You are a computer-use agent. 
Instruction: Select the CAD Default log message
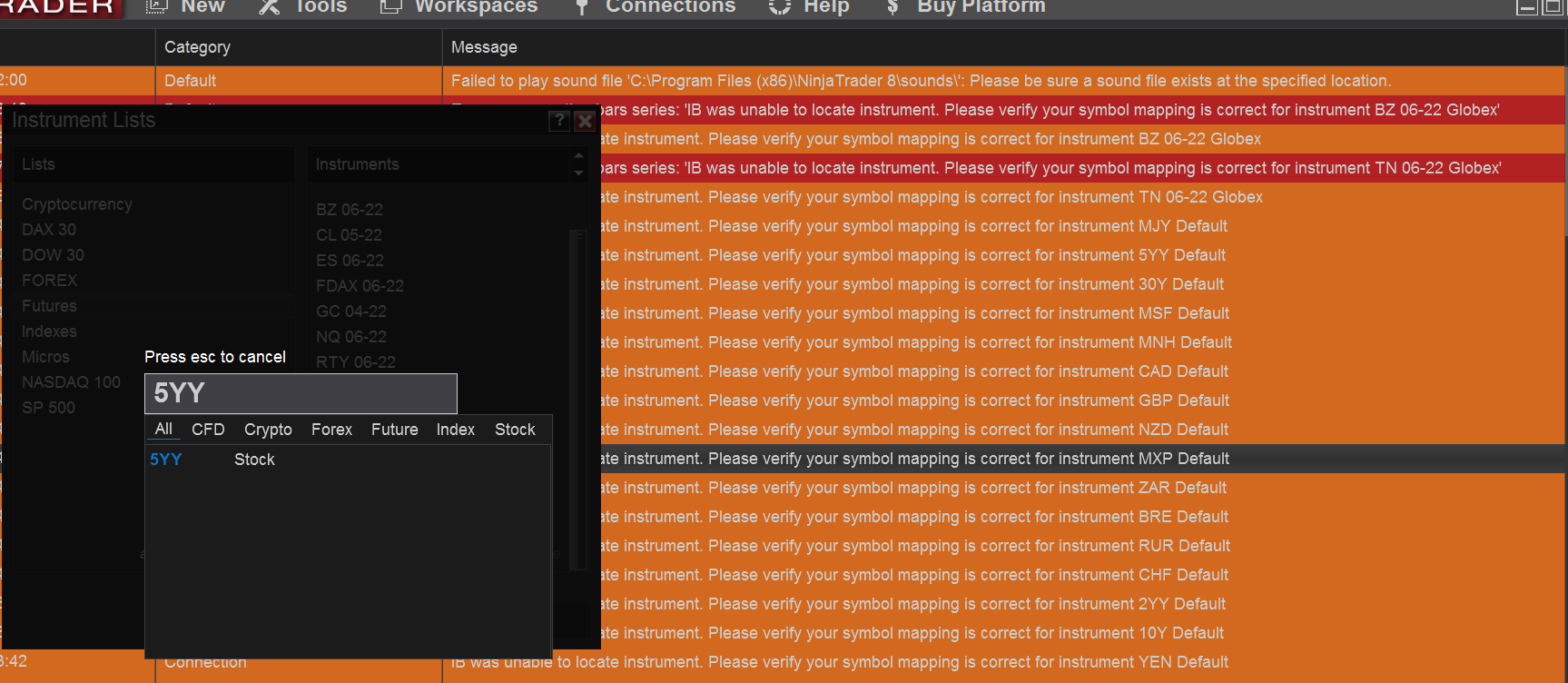point(1082,371)
